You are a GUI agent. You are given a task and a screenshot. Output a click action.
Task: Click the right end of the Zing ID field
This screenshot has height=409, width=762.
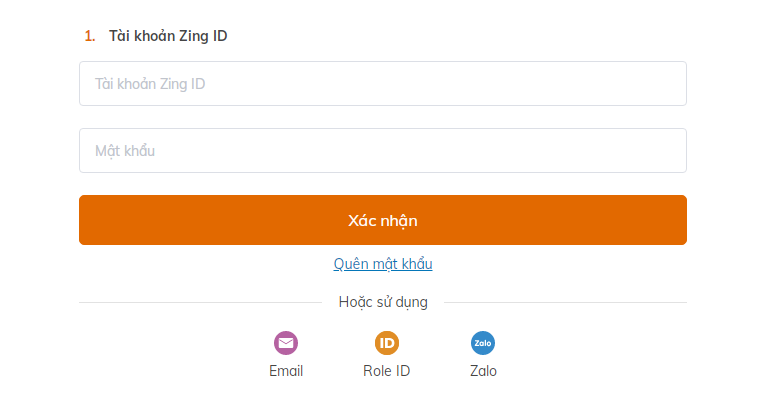(x=665, y=84)
